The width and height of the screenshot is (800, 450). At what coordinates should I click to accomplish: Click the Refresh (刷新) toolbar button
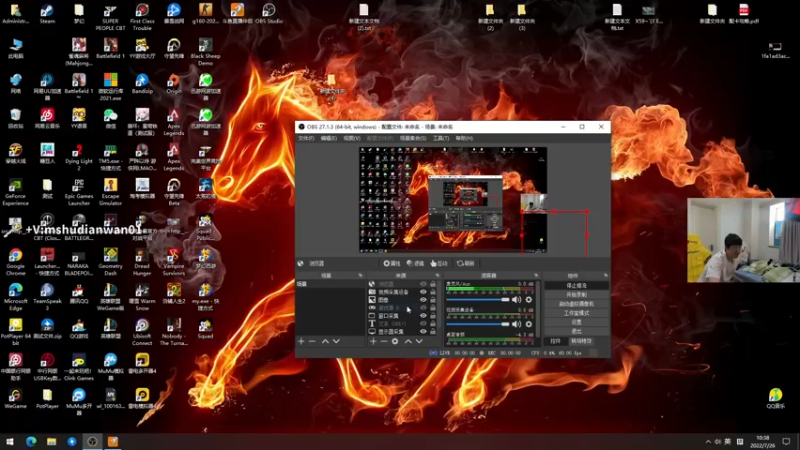tap(465, 263)
